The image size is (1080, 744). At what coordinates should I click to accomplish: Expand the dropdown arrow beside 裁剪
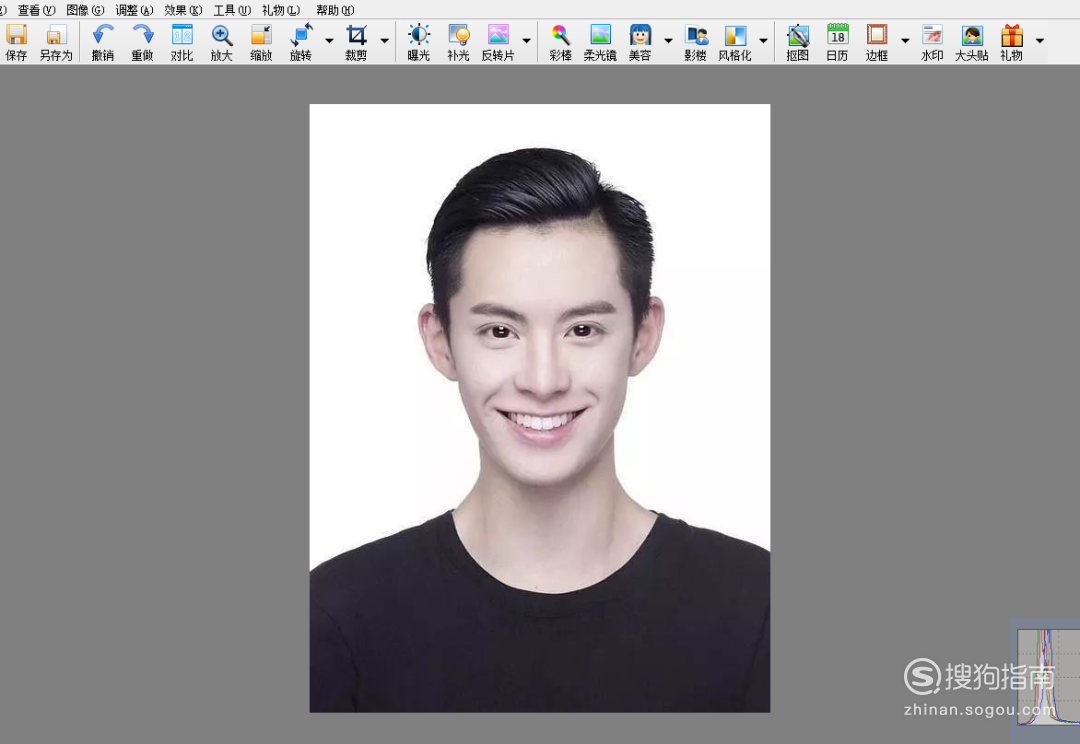tap(385, 41)
